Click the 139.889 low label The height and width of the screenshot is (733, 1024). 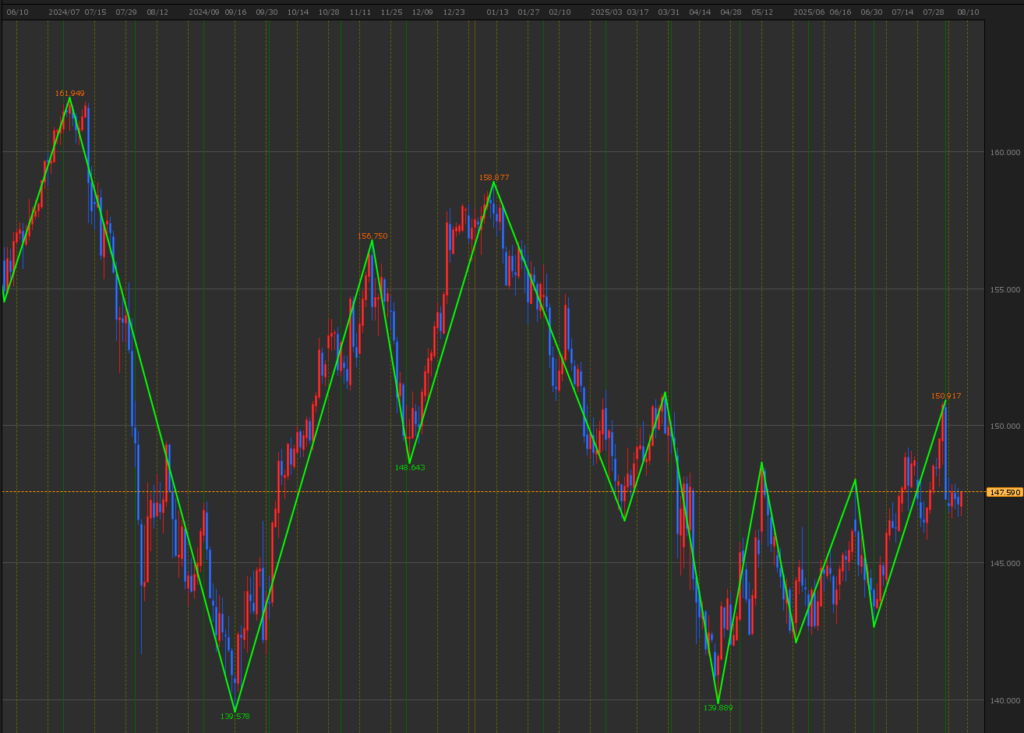pyautogui.click(x=718, y=708)
